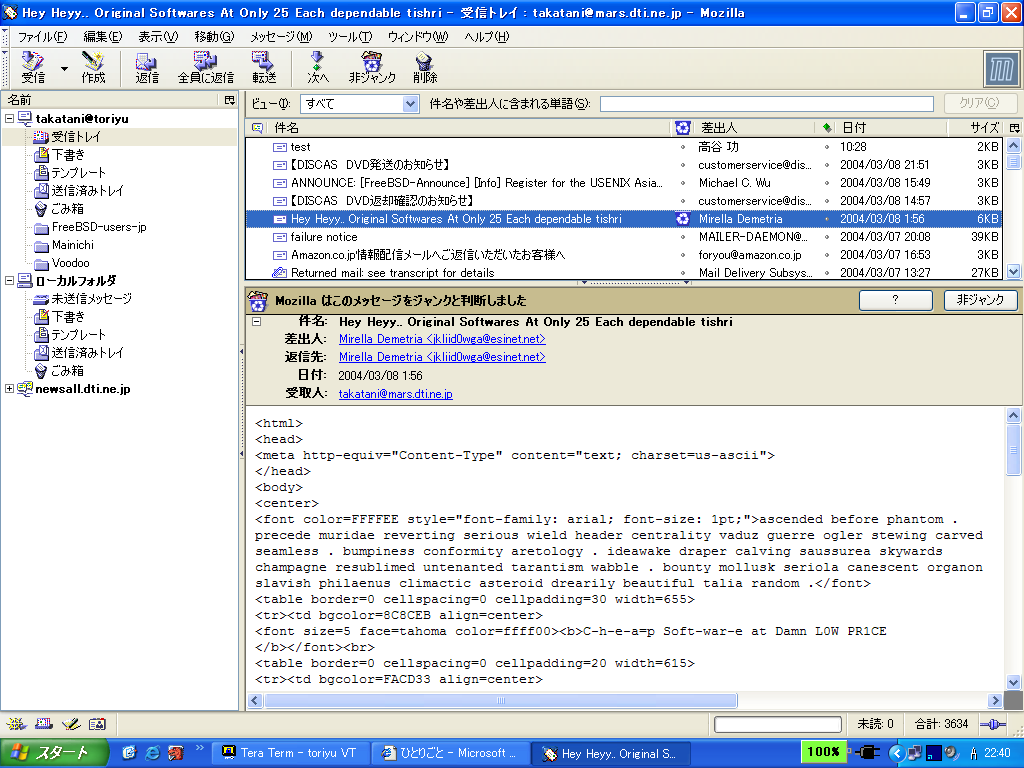Select the 'test' message row
Screen dimensions: 1024x768
(626, 147)
